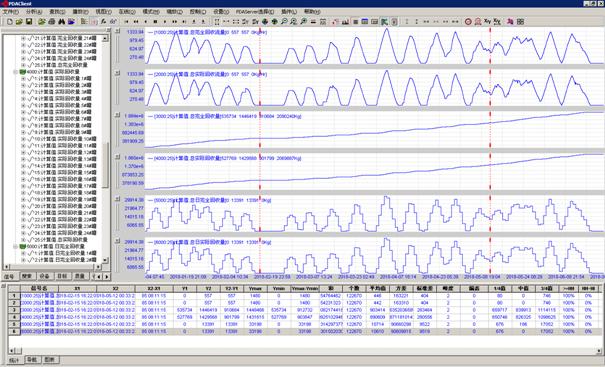Click the red circle marker icon

tap(468, 22)
